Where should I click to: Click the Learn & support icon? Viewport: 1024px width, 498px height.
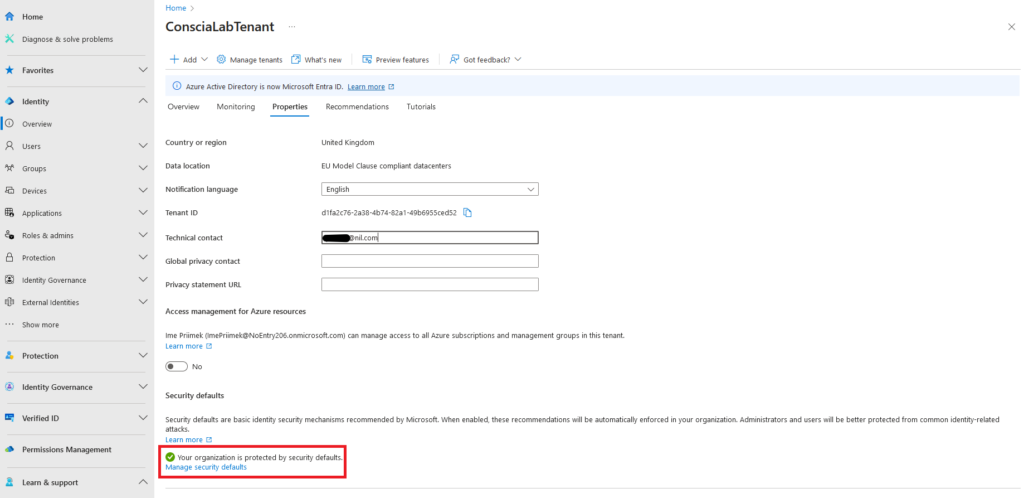click(9, 482)
